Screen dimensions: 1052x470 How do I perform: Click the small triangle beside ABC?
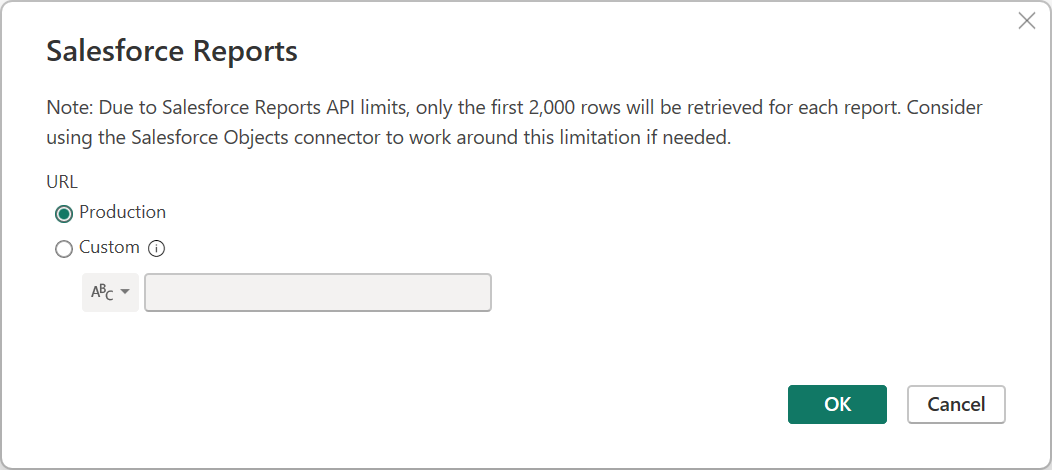[x=125, y=292]
